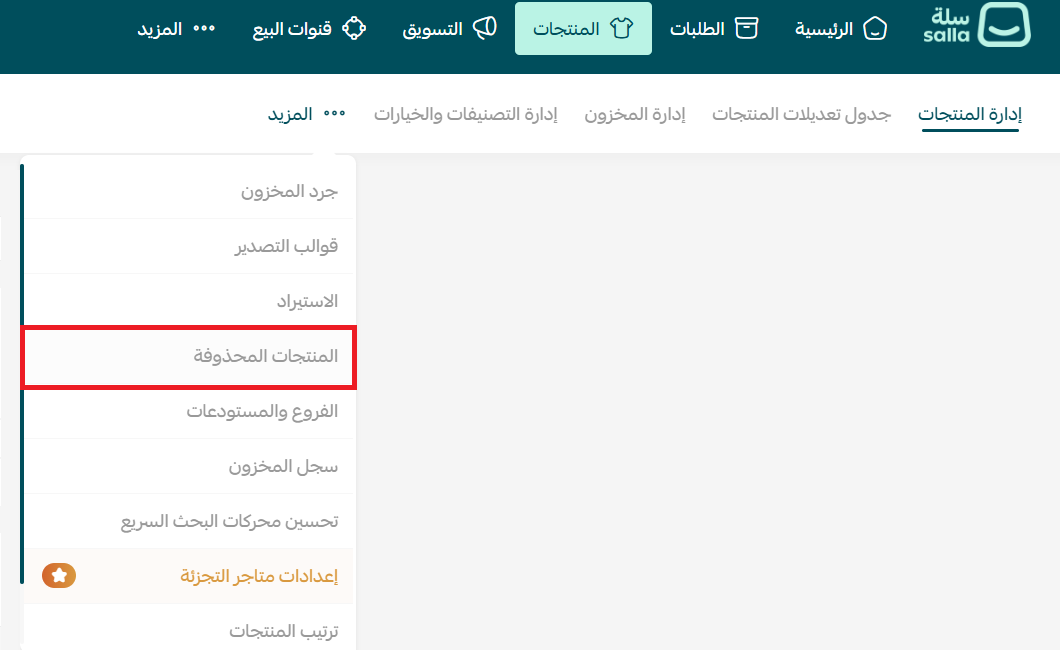The width and height of the screenshot is (1060, 650).
Task: Choose الاستيراد from the dropdown
Action: [189, 301]
